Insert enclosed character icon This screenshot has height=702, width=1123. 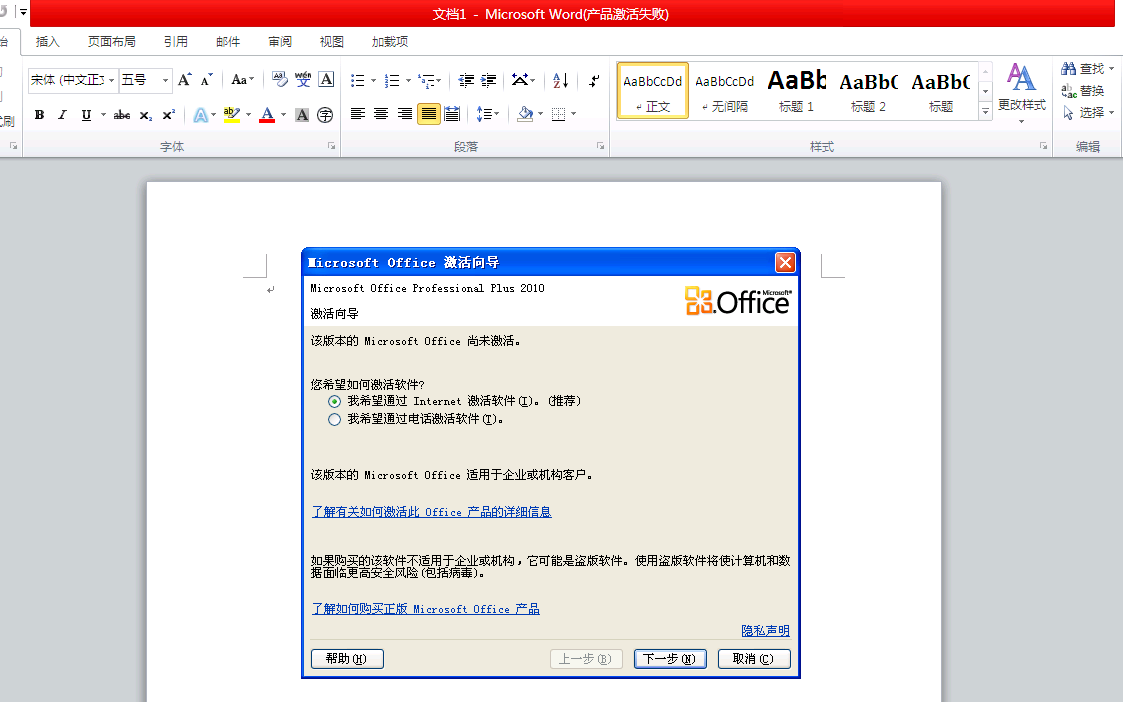pos(325,115)
